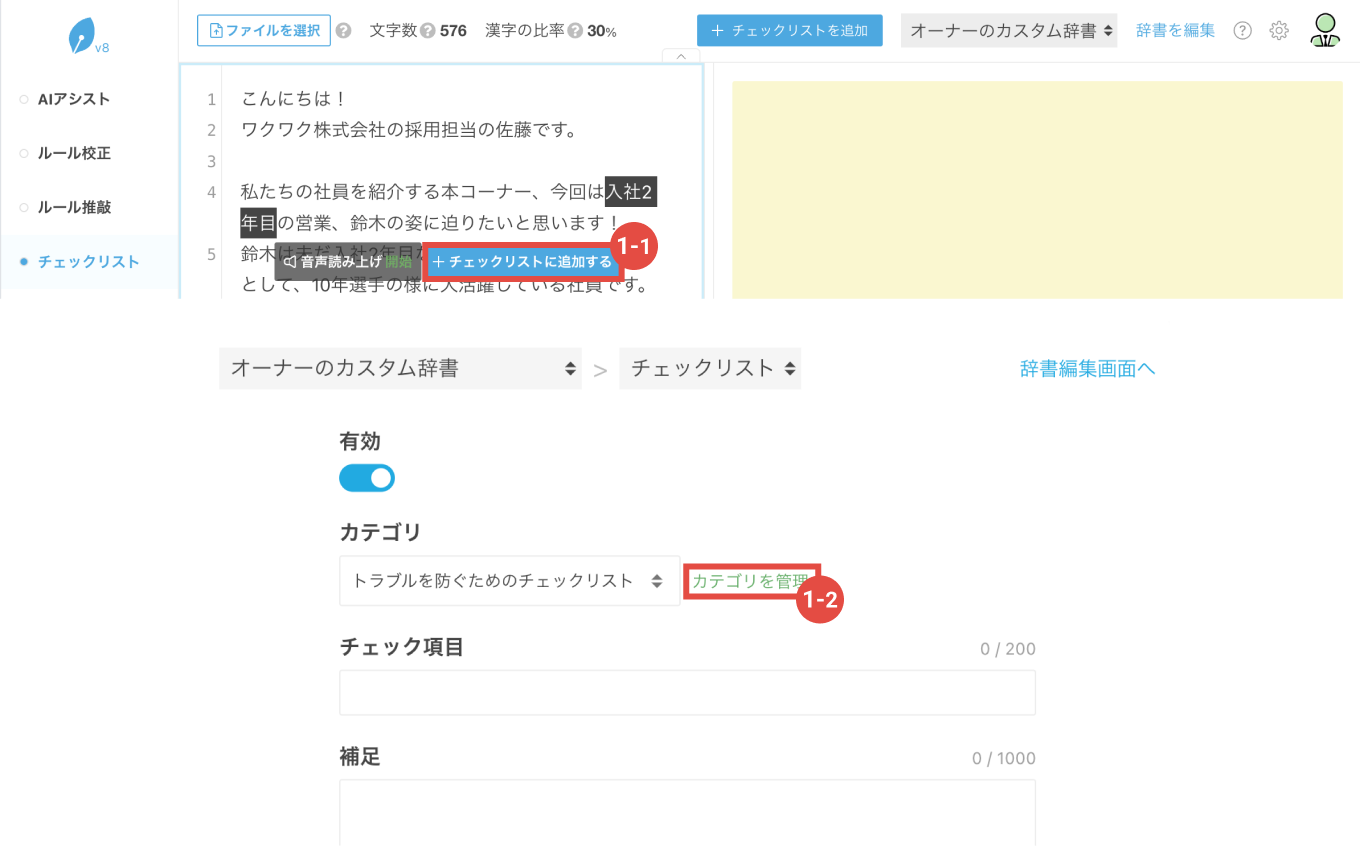The width and height of the screenshot is (1360, 846).
Task: Click the yellow notes panel
Action: pyautogui.click(x=1037, y=190)
